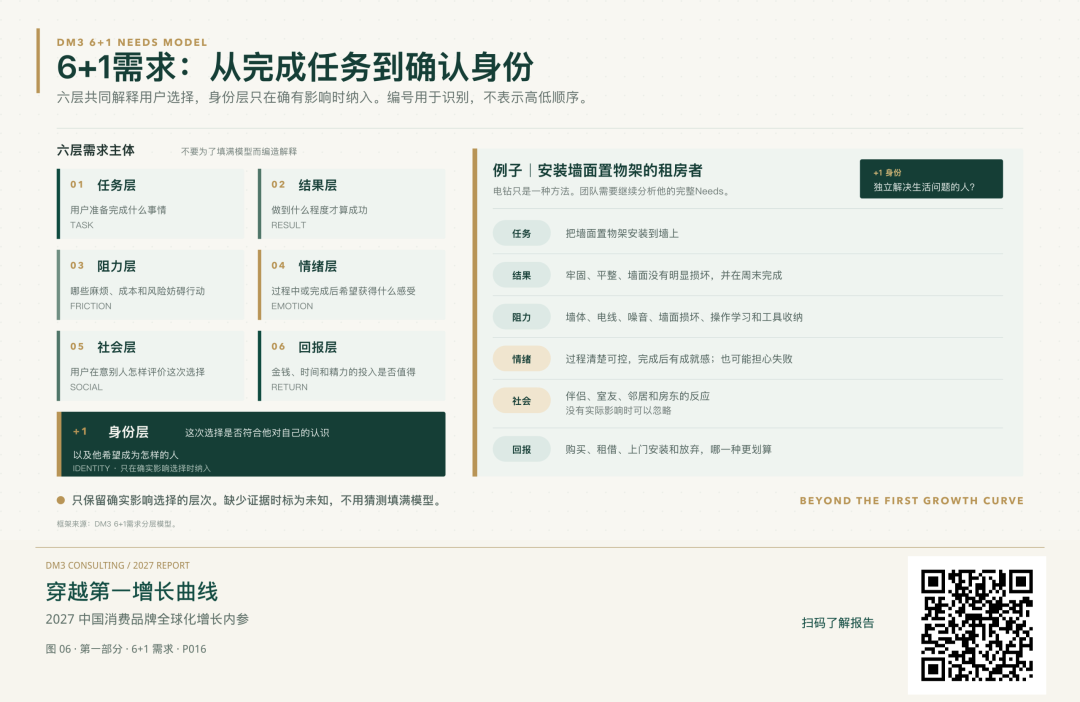Viewport: 1080px width, 702px height.
Task: Click the heading 例子｜安装墙面置物架的租房者
Action: (598, 170)
